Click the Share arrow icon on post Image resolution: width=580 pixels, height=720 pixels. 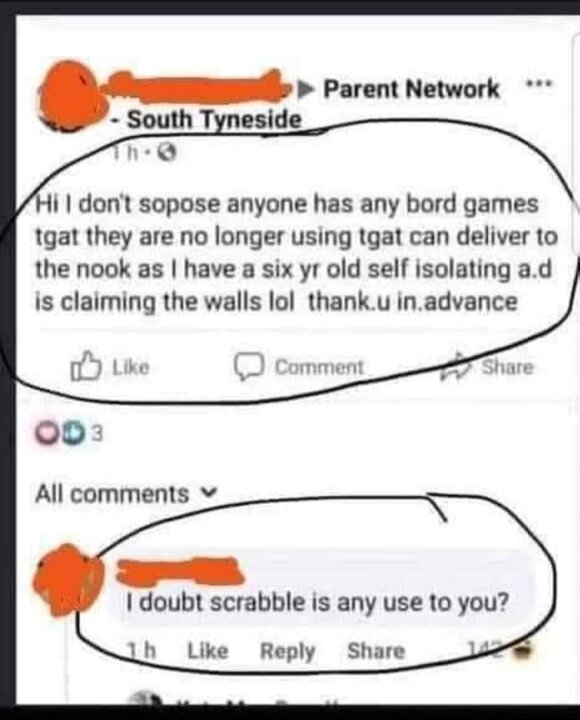click(456, 368)
